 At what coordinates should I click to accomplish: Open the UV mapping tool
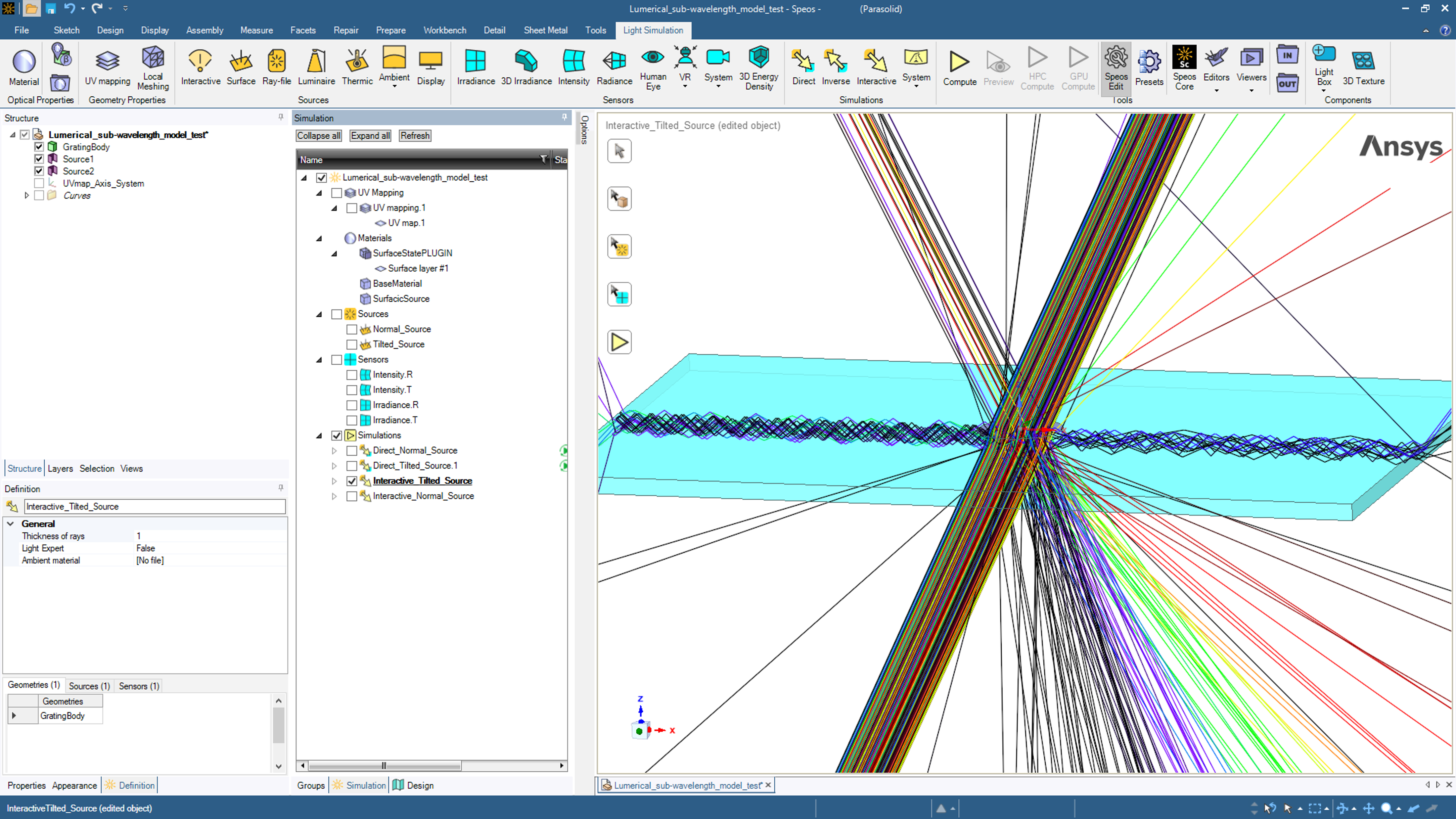[108, 67]
